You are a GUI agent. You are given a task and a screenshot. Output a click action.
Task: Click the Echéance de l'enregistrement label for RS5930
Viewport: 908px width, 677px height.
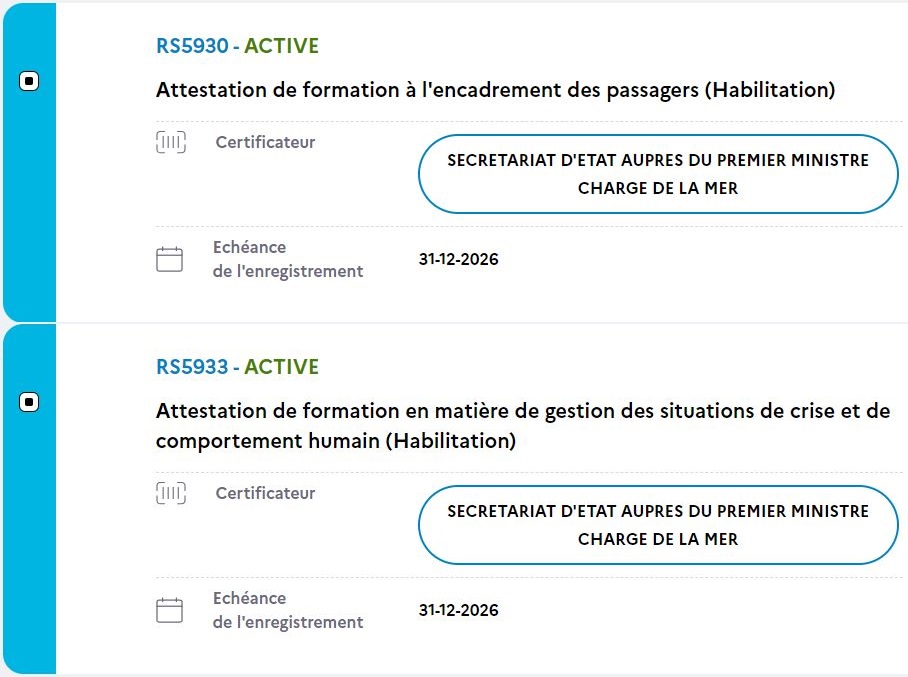pyautogui.click(x=287, y=259)
